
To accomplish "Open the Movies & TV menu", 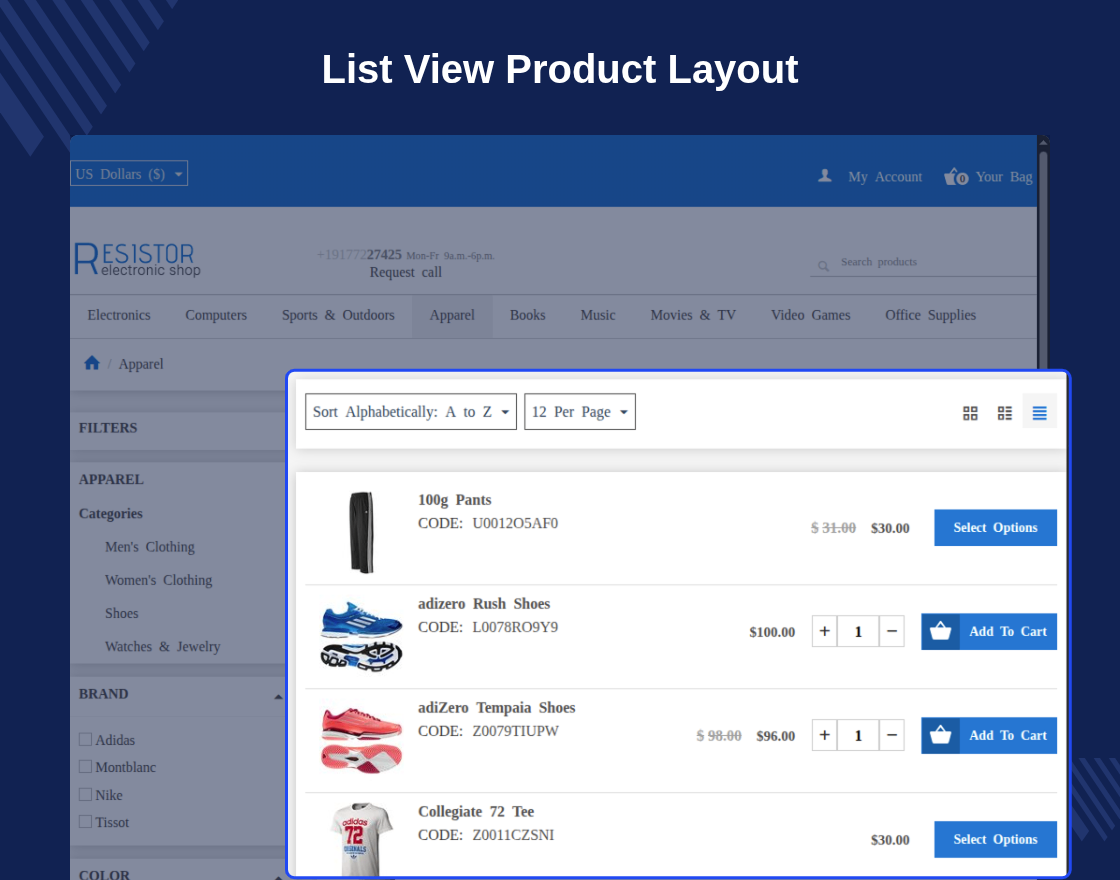I will click(693, 315).
